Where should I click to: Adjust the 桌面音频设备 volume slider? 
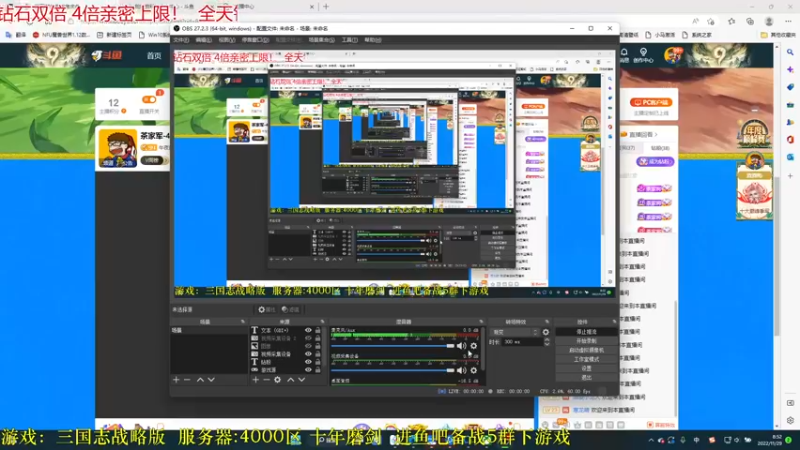[392, 370]
